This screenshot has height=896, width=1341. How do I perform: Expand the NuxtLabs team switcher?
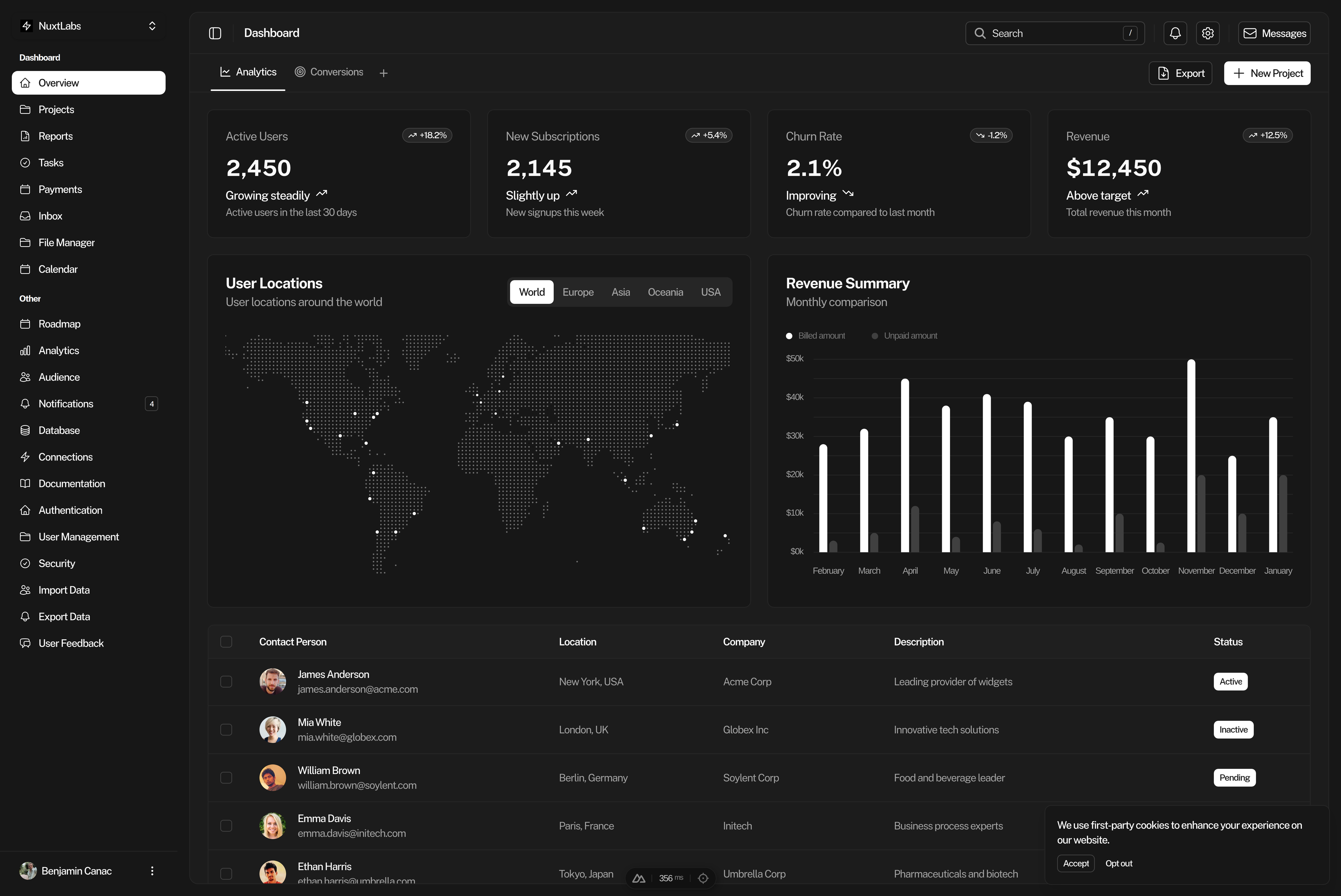coord(89,26)
